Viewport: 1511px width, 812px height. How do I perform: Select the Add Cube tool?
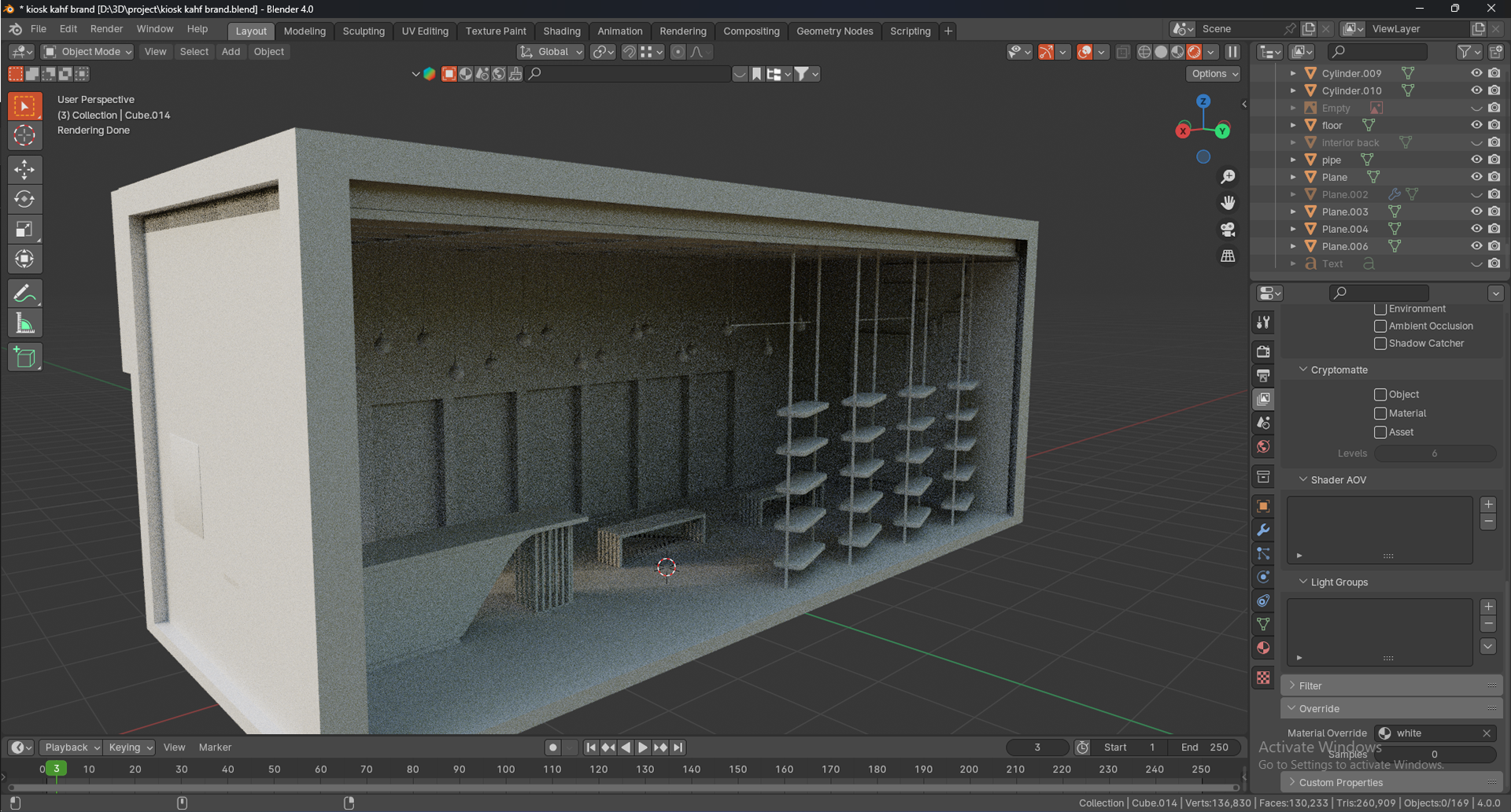(24, 357)
